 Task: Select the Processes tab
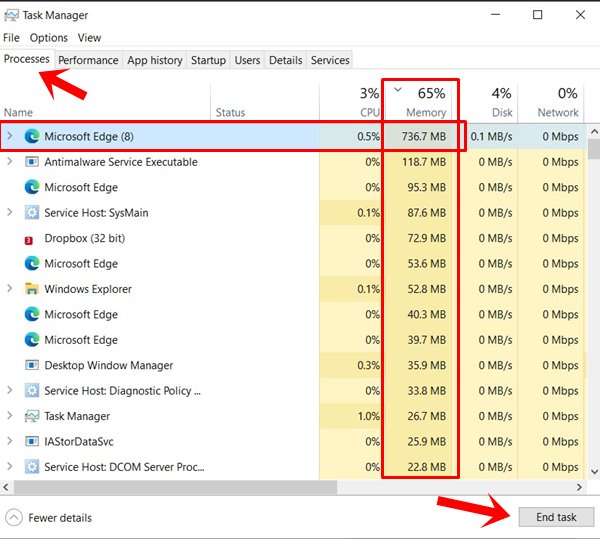point(27,59)
